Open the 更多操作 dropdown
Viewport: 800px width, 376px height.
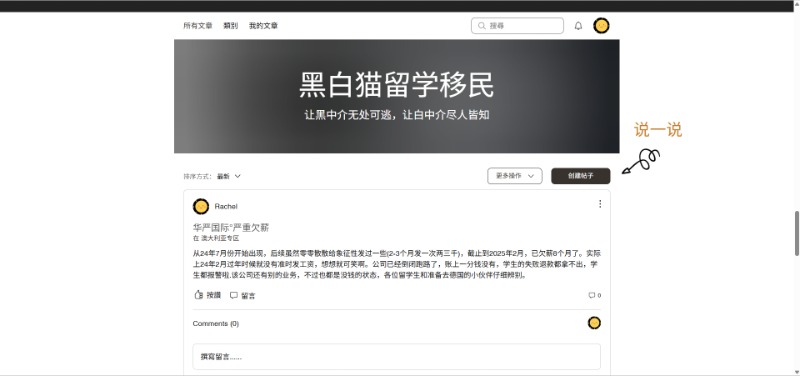pyautogui.click(x=515, y=176)
